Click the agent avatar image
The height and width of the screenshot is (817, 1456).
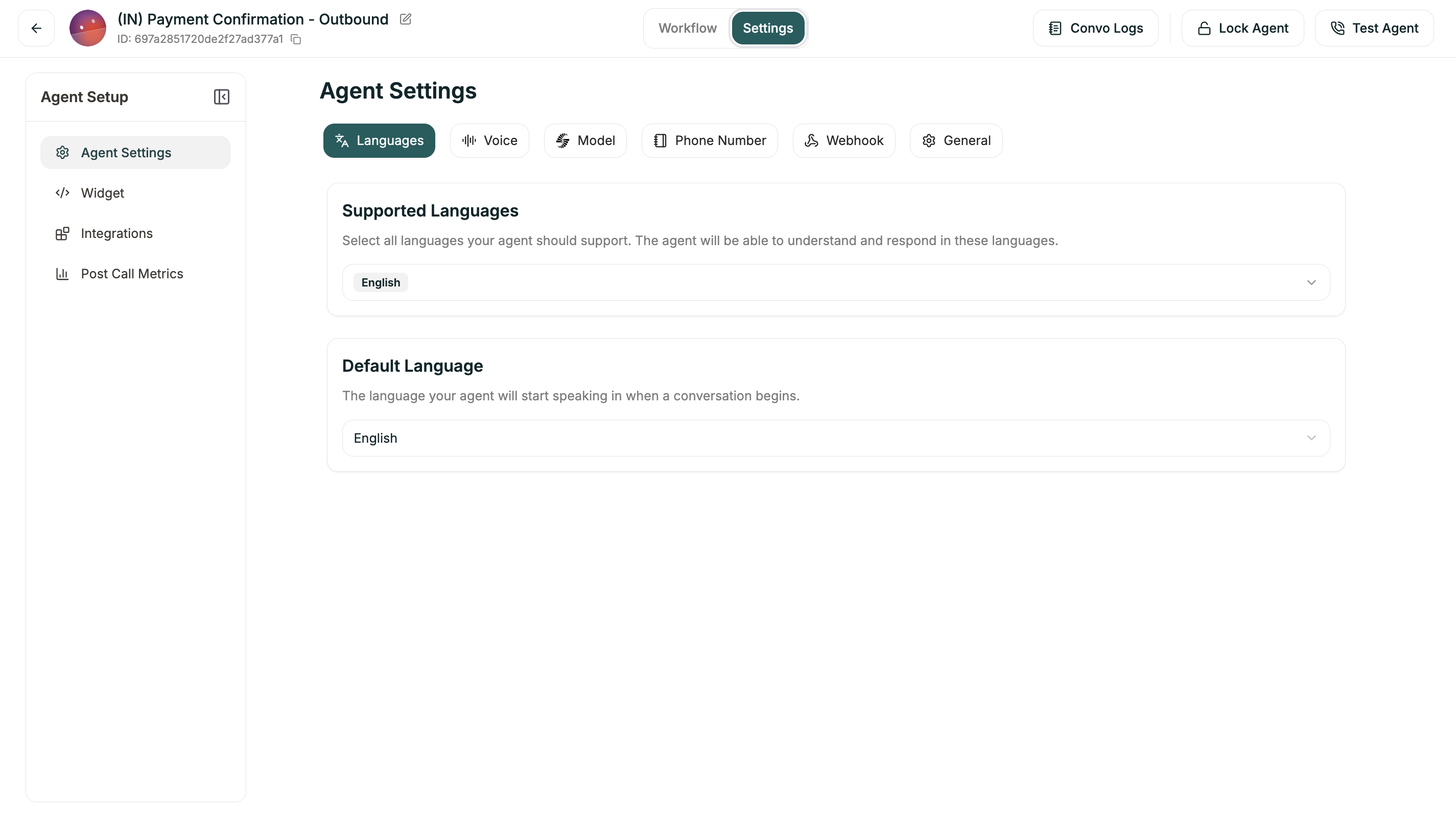pyautogui.click(x=87, y=28)
